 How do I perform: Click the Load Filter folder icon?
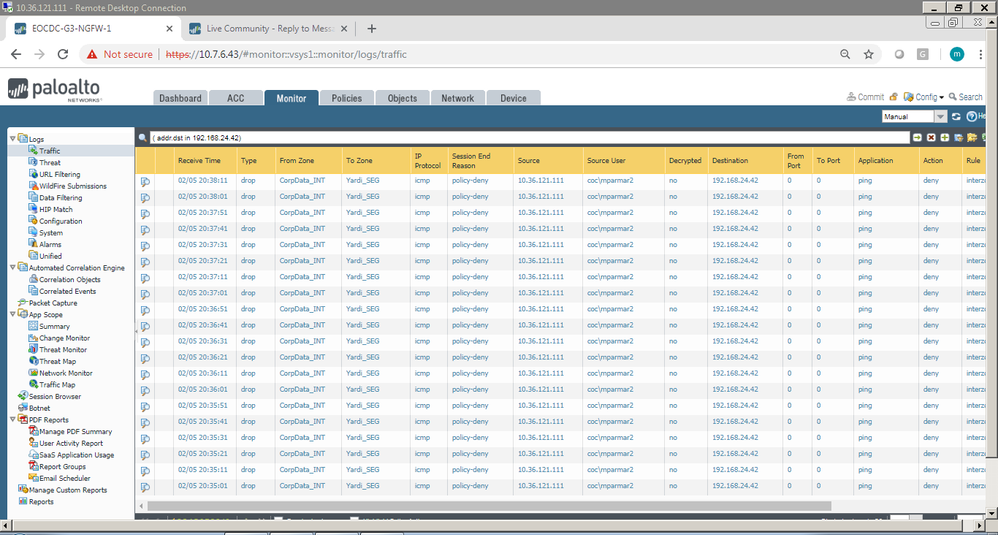pos(971,137)
